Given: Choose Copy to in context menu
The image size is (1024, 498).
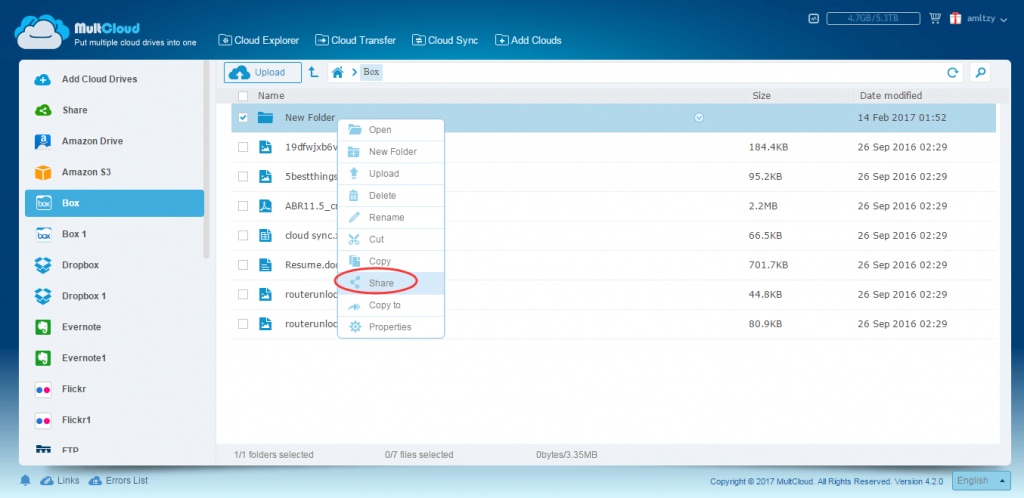Looking at the screenshot, I should coord(391,305).
